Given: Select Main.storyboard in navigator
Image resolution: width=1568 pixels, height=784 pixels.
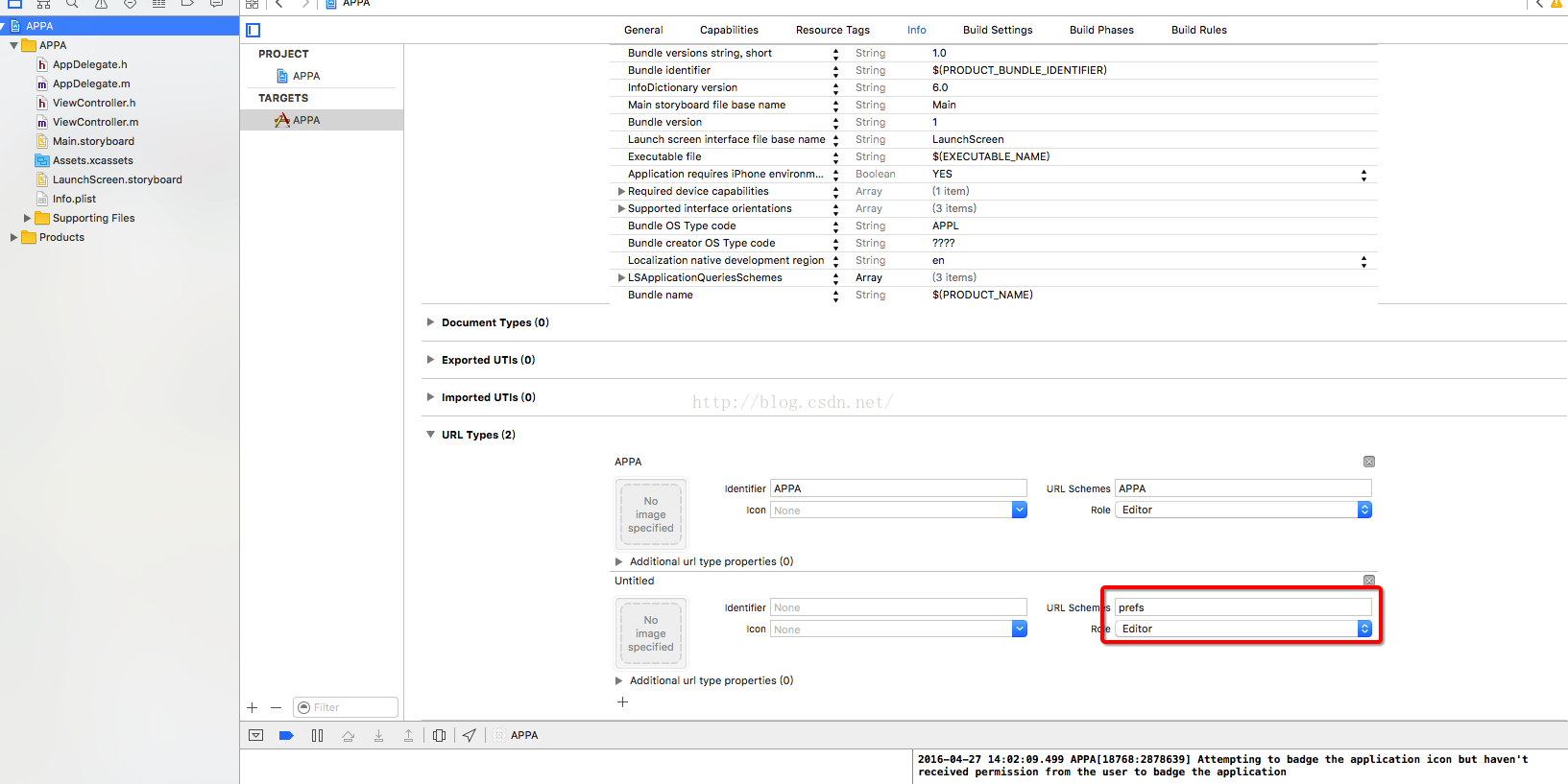Looking at the screenshot, I should coord(93,141).
